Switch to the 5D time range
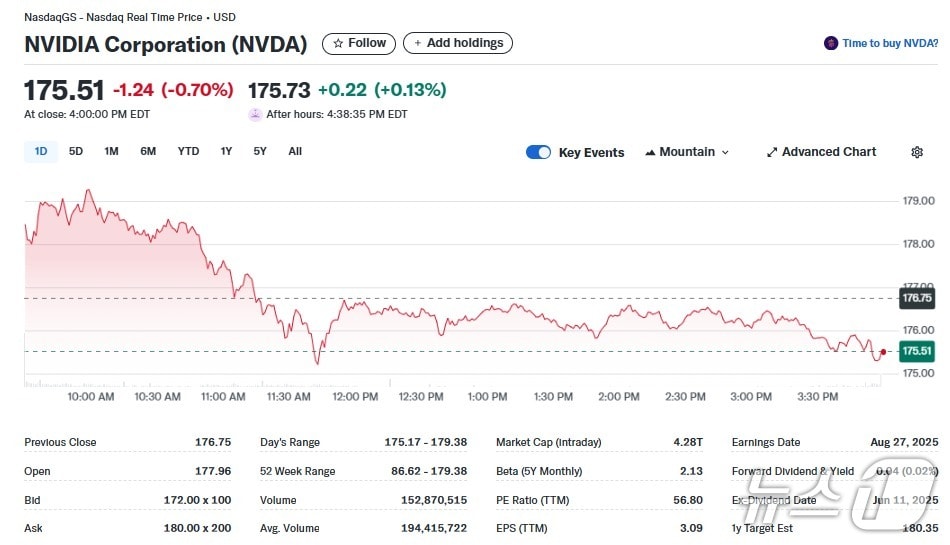 (76, 151)
